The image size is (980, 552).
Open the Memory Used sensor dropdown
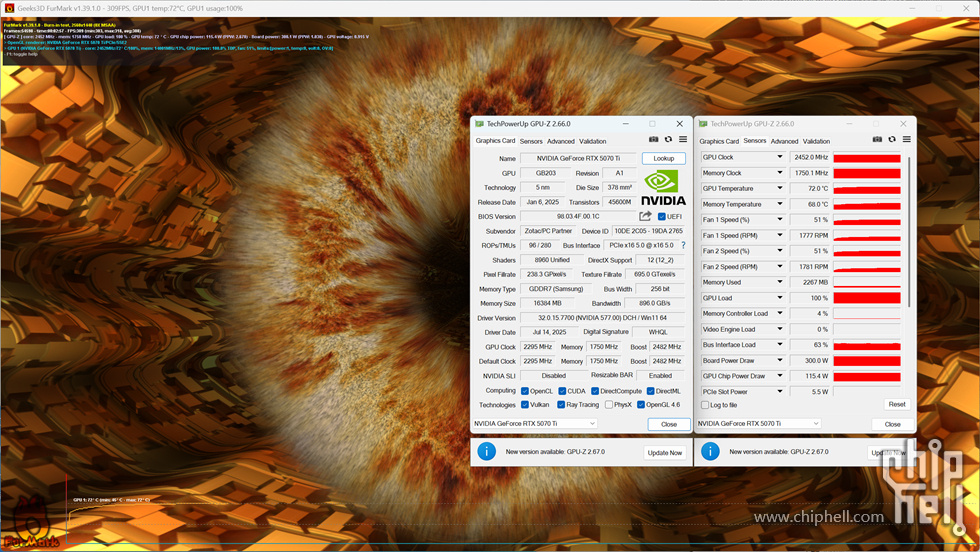pyautogui.click(x=779, y=282)
